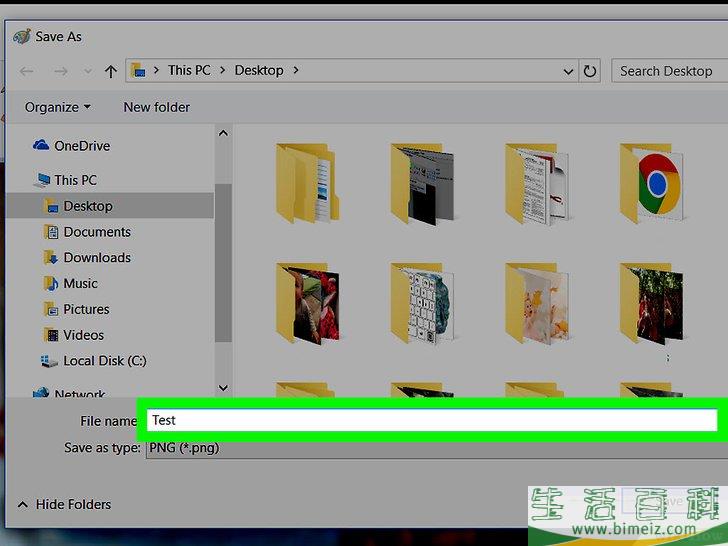Select folder with Chrome logo
The image size is (728, 546).
651,183
